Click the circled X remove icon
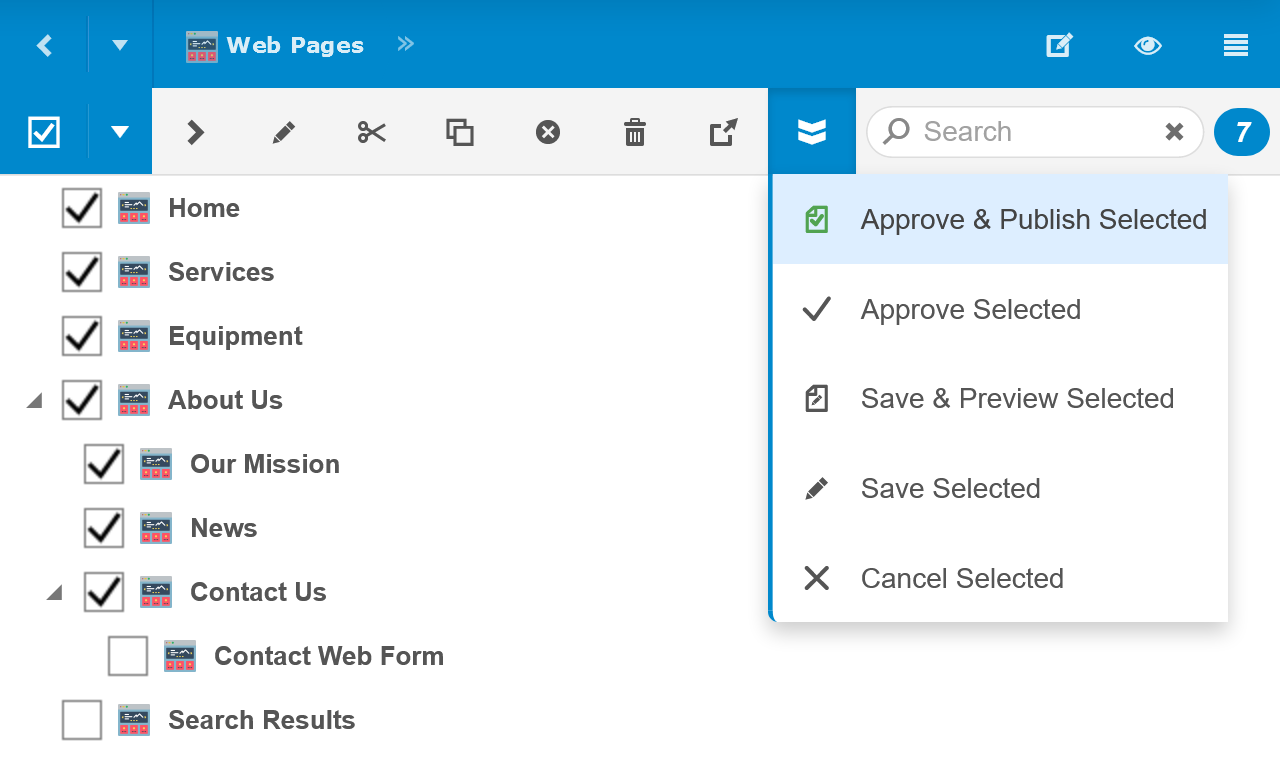 (x=547, y=132)
